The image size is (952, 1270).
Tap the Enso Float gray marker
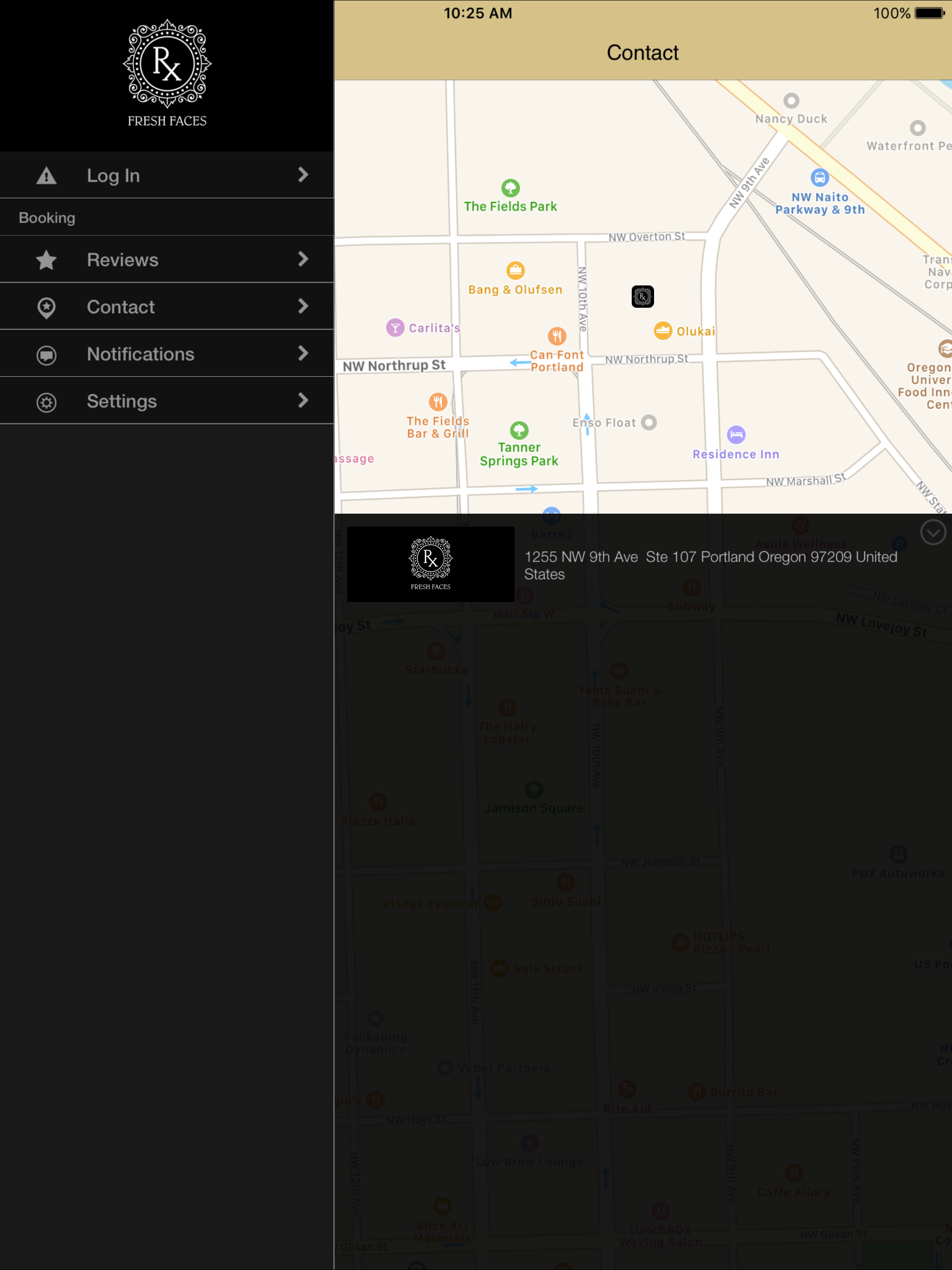649,423
